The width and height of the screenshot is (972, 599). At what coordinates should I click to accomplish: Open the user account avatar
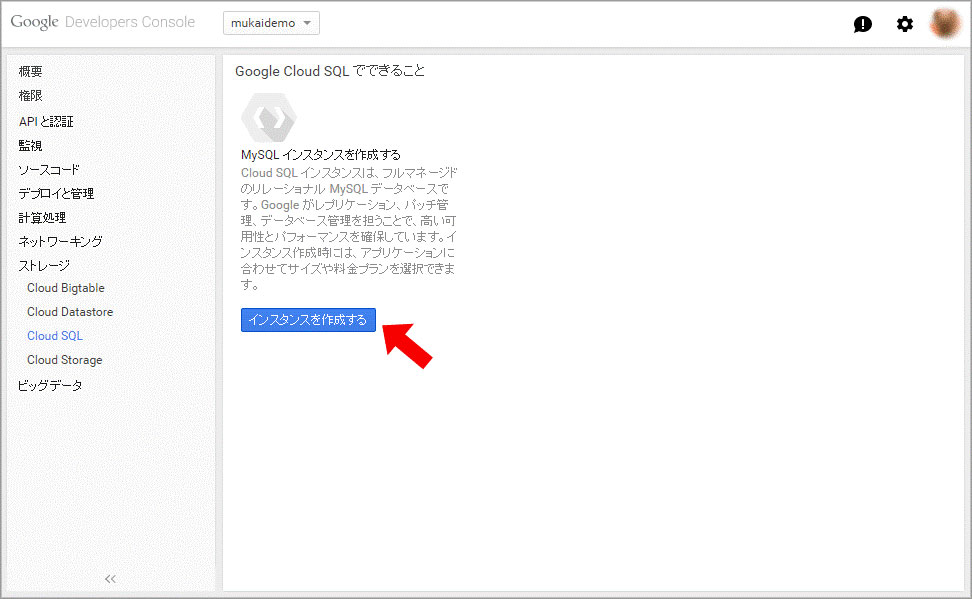point(945,24)
